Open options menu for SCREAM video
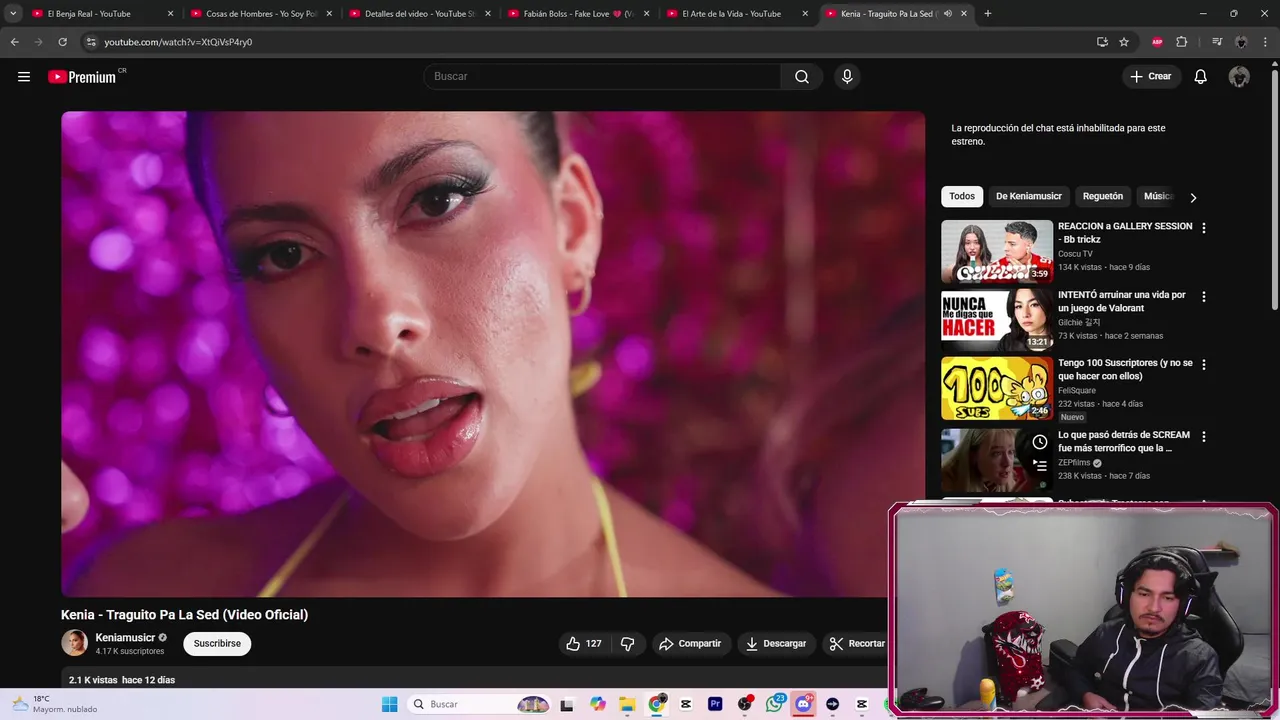 [1204, 437]
